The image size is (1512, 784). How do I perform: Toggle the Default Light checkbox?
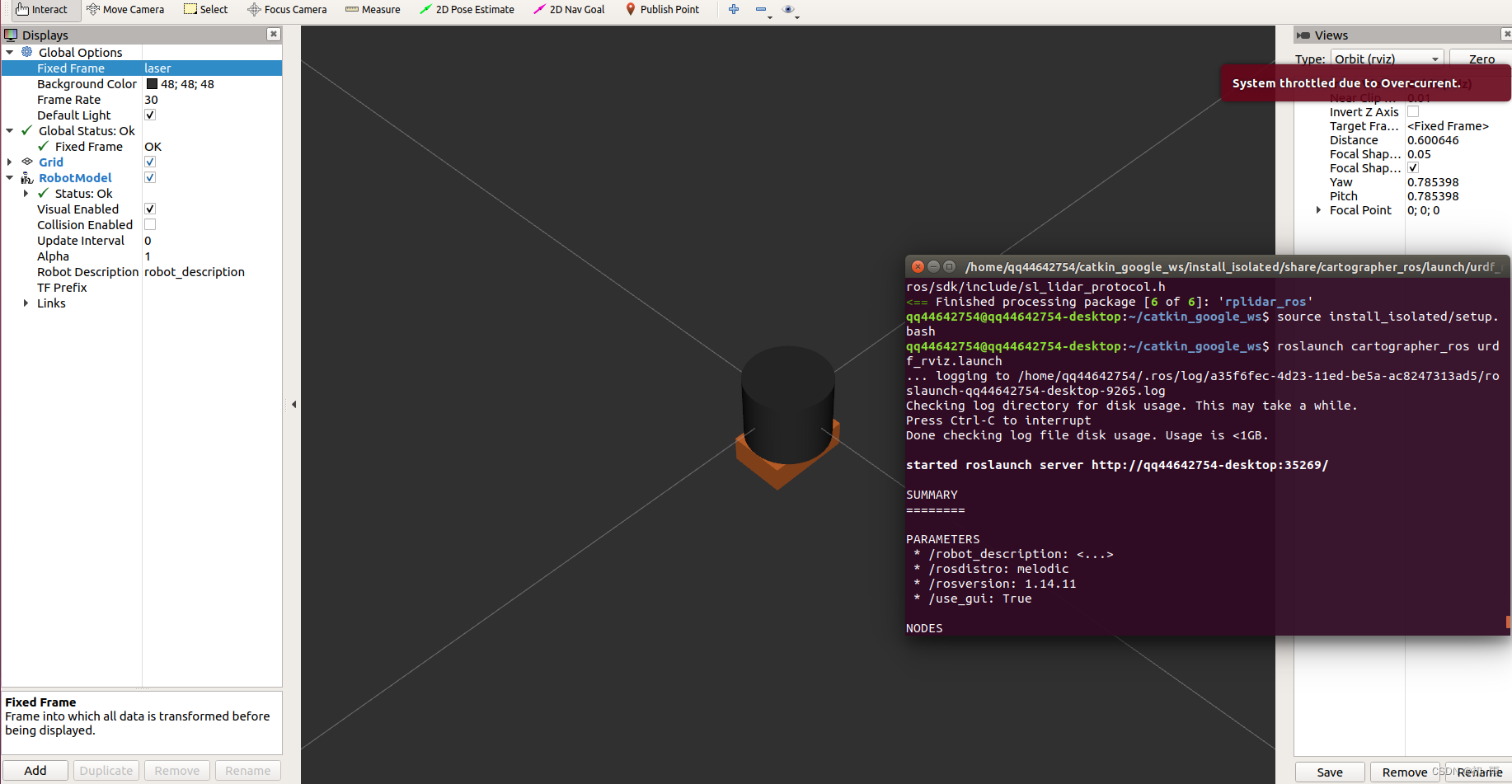pyautogui.click(x=150, y=115)
